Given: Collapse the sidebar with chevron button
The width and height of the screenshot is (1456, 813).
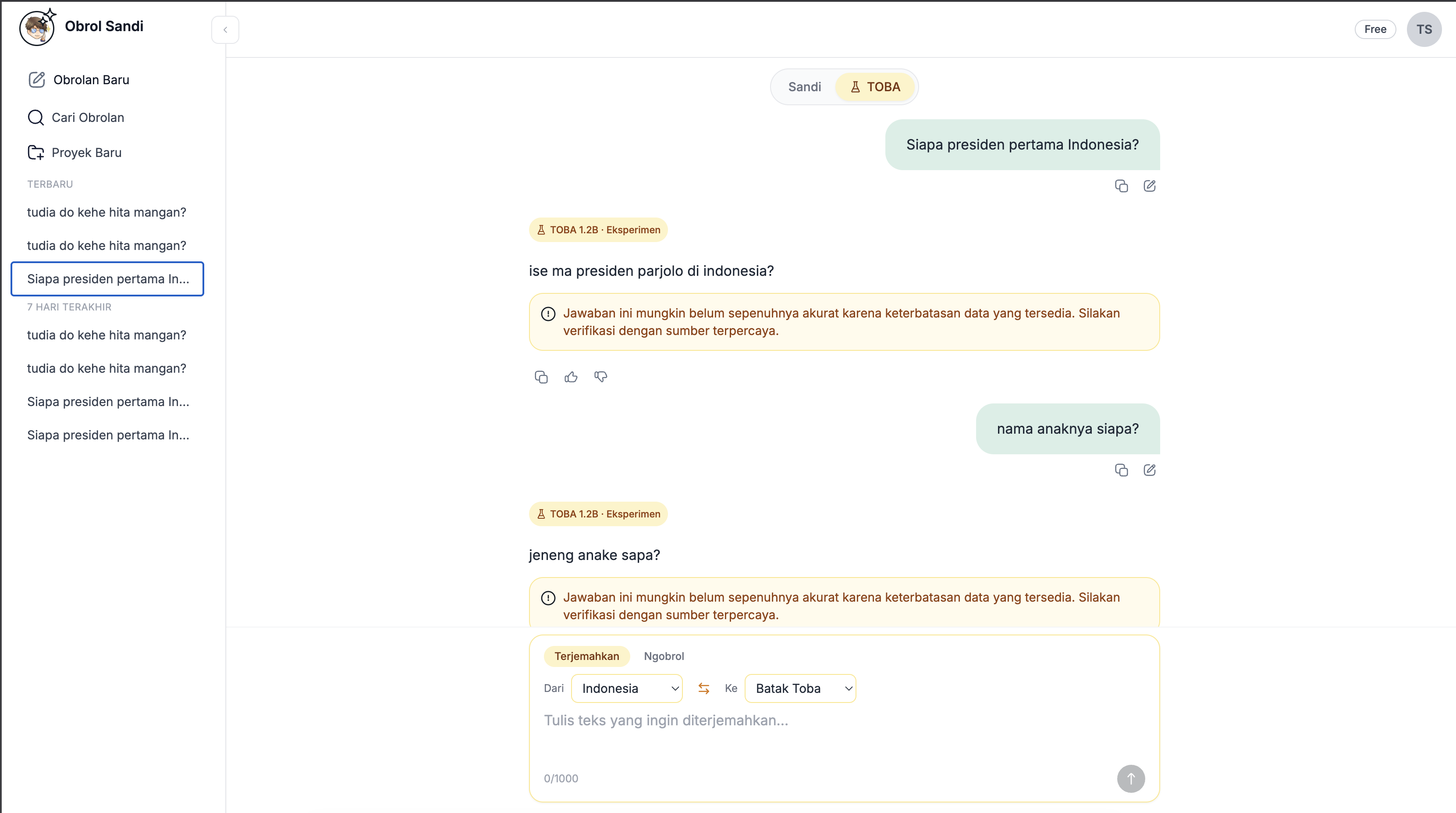Looking at the screenshot, I should tap(225, 30).
